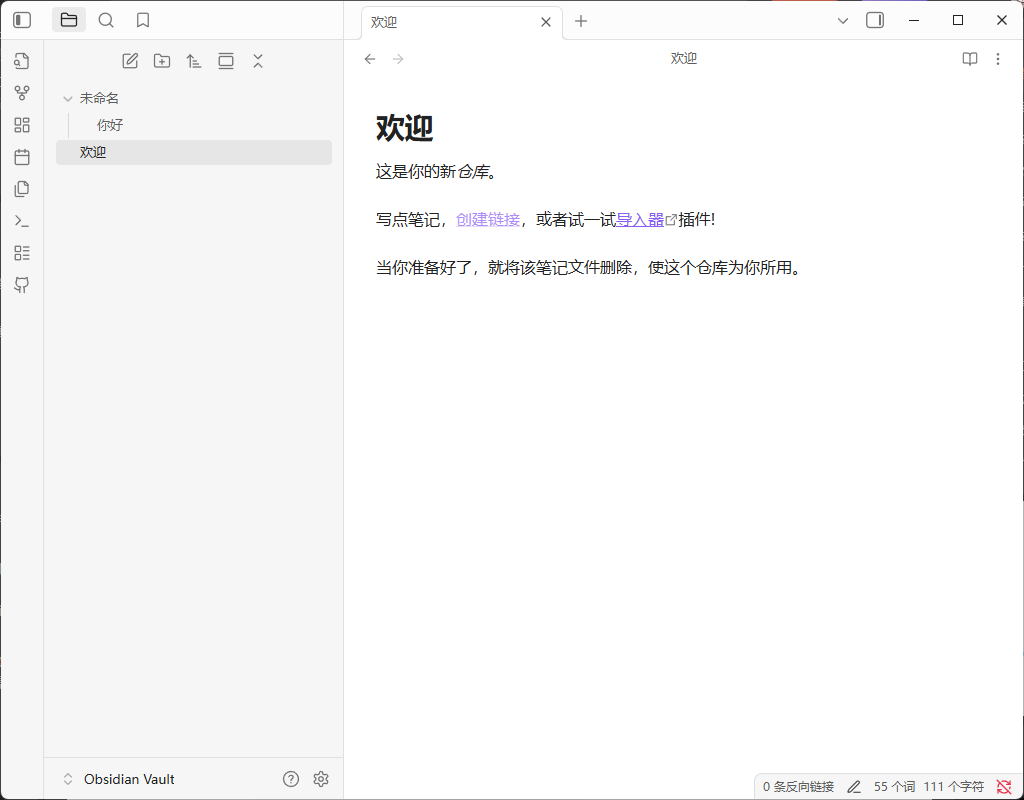Toggle the right sidebar panel
Screen dimensions: 1024x800
point(875,20)
